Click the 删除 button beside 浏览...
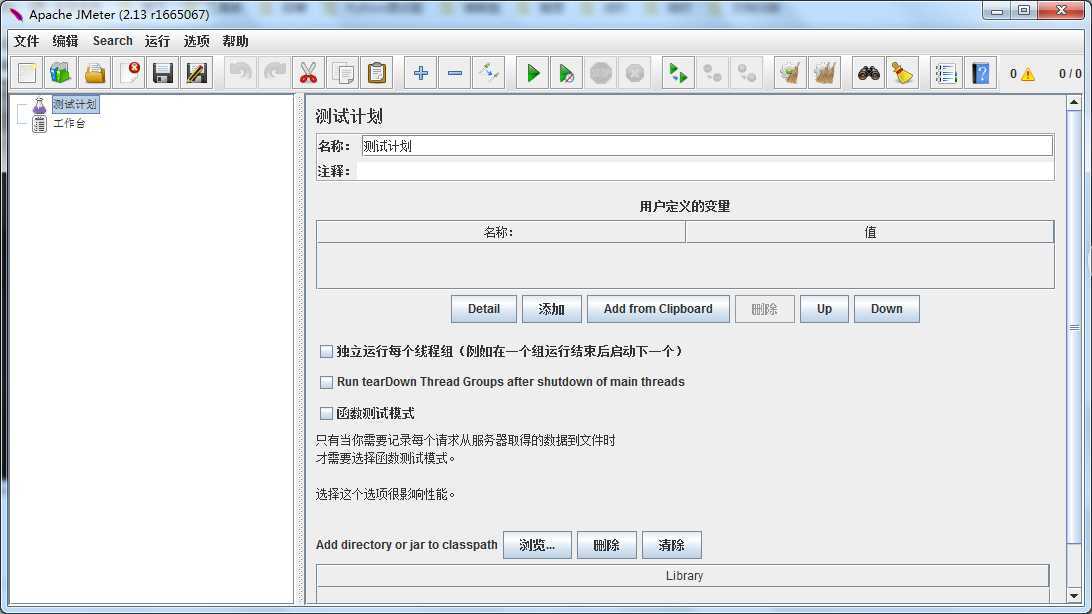The width and height of the screenshot is (1092, 614). [607, 545]
